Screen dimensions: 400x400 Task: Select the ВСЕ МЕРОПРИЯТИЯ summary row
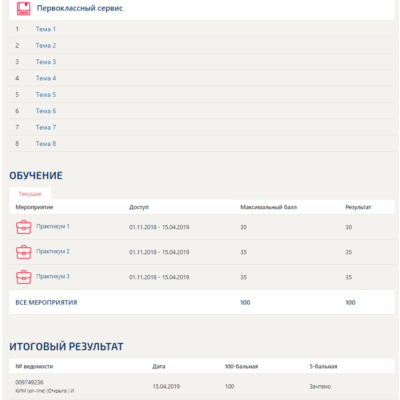202,302
